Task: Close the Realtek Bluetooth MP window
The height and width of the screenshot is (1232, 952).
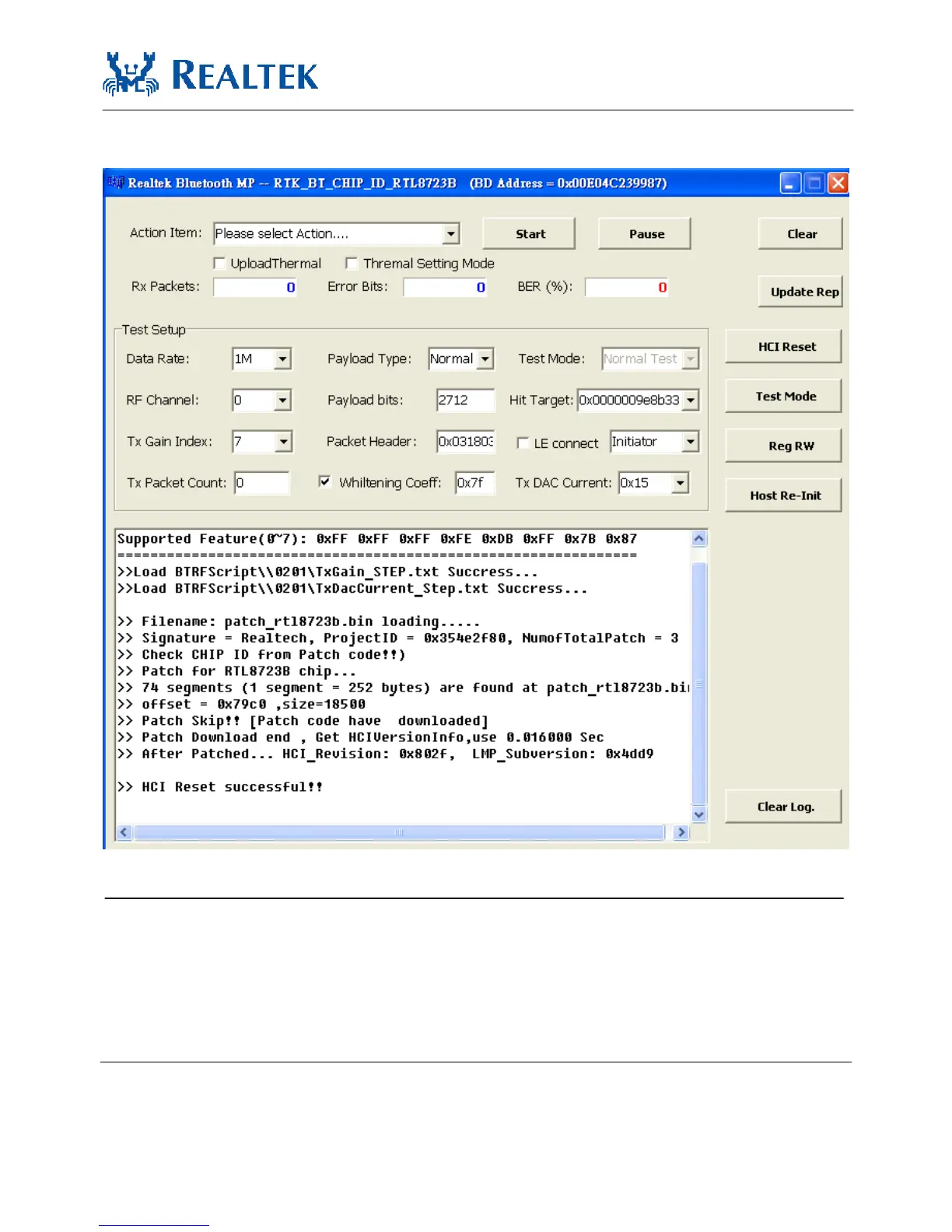Action: pos(838,184)
